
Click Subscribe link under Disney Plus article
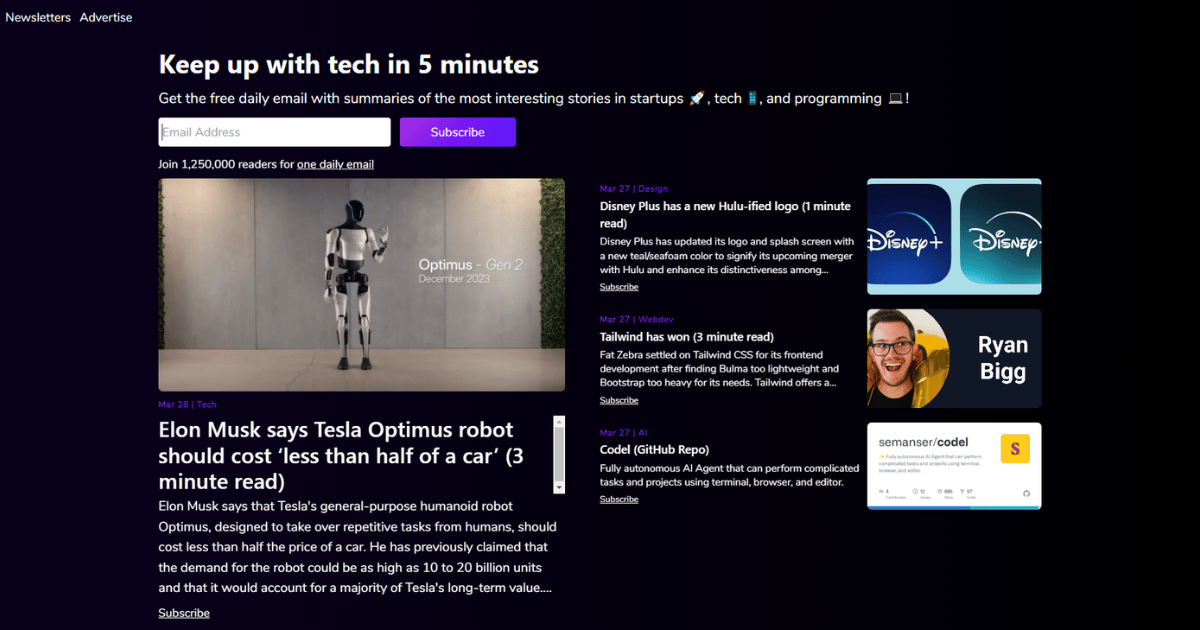[x=619, y=287]
